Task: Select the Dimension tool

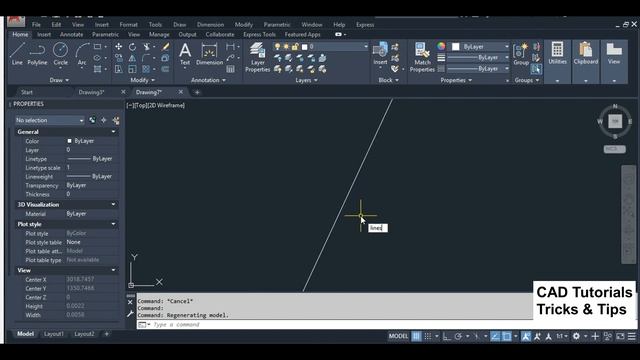Action: click(x=209, y=53)
